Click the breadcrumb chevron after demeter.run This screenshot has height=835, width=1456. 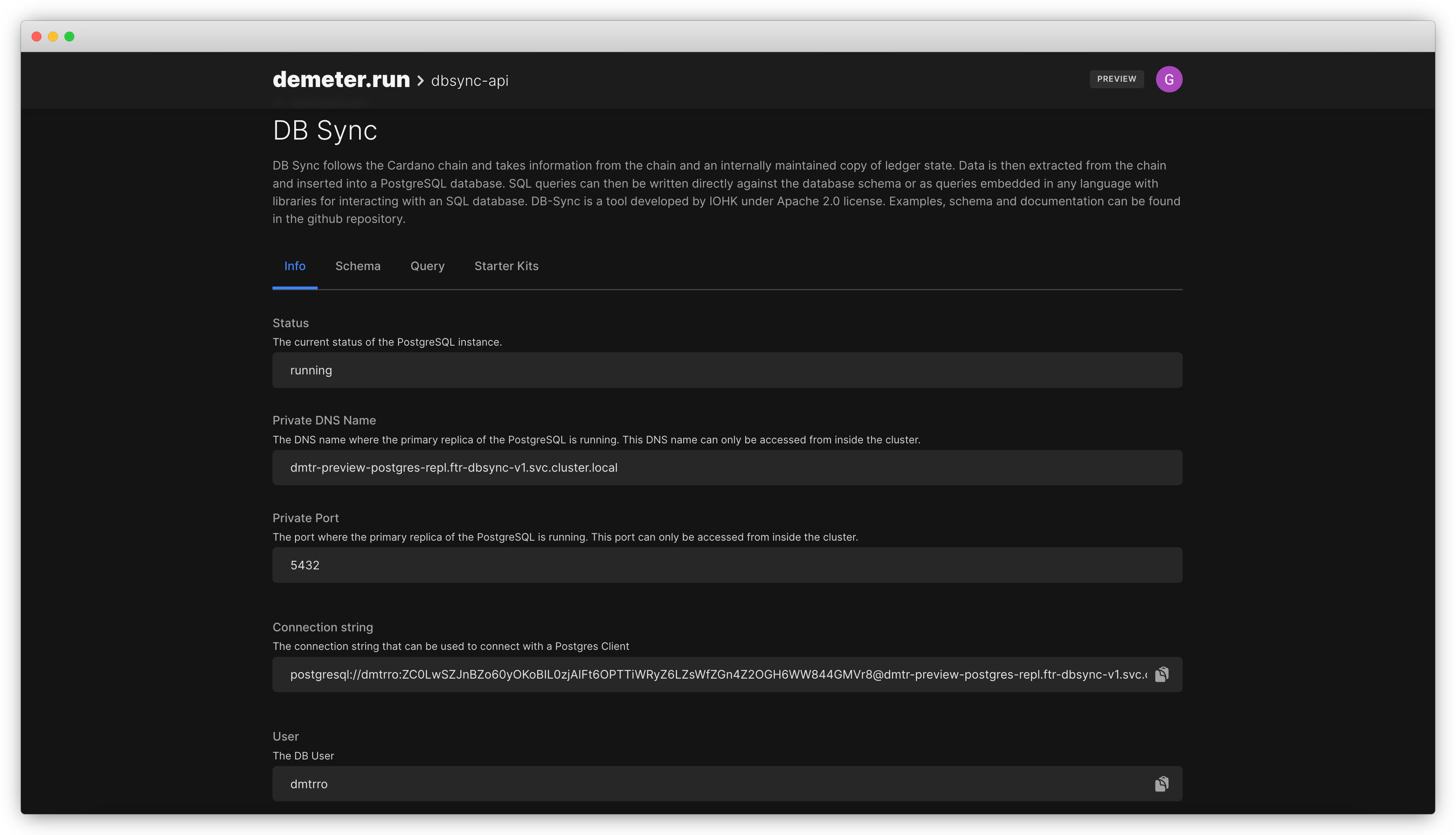click(x=420, y=81)
